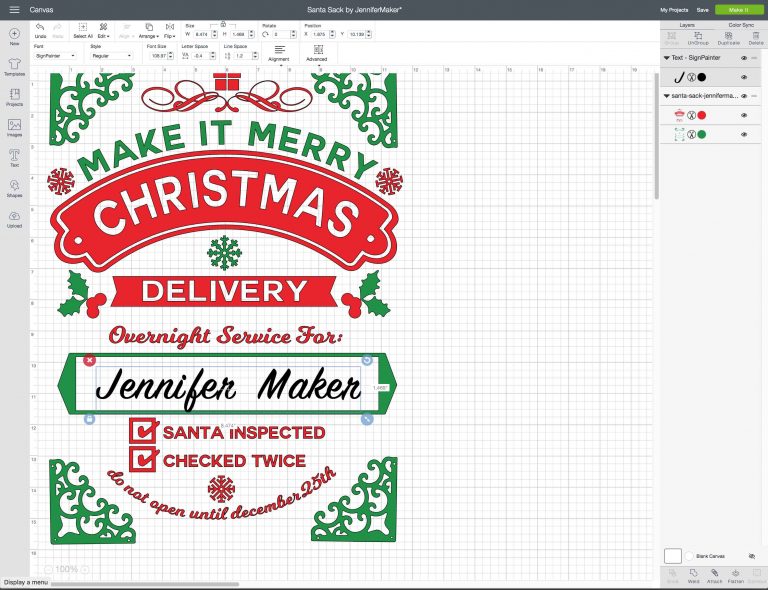Hide the green layer with its eye icon

744,134
